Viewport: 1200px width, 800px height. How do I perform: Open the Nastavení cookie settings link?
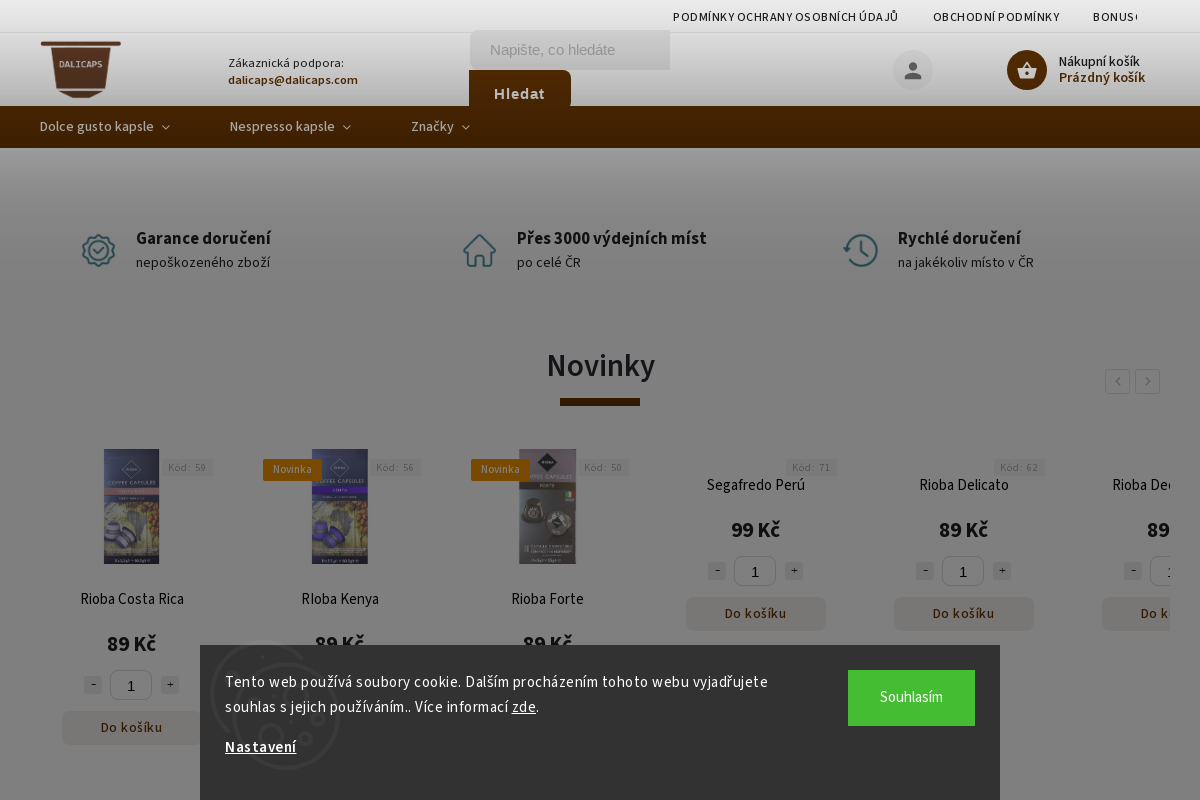[x=260, y=747]
